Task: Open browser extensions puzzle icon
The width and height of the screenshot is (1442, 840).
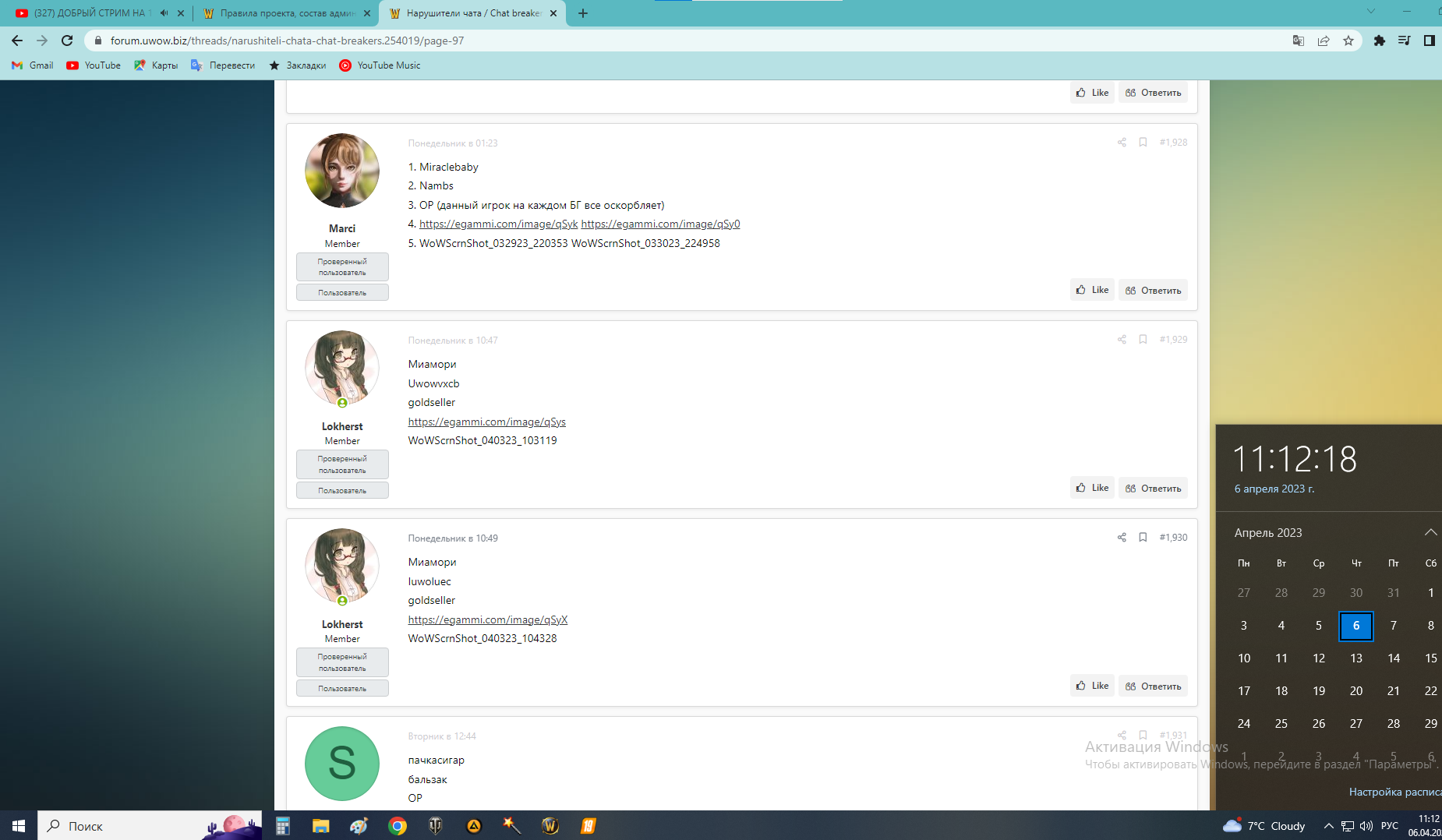Action: 1379,41
